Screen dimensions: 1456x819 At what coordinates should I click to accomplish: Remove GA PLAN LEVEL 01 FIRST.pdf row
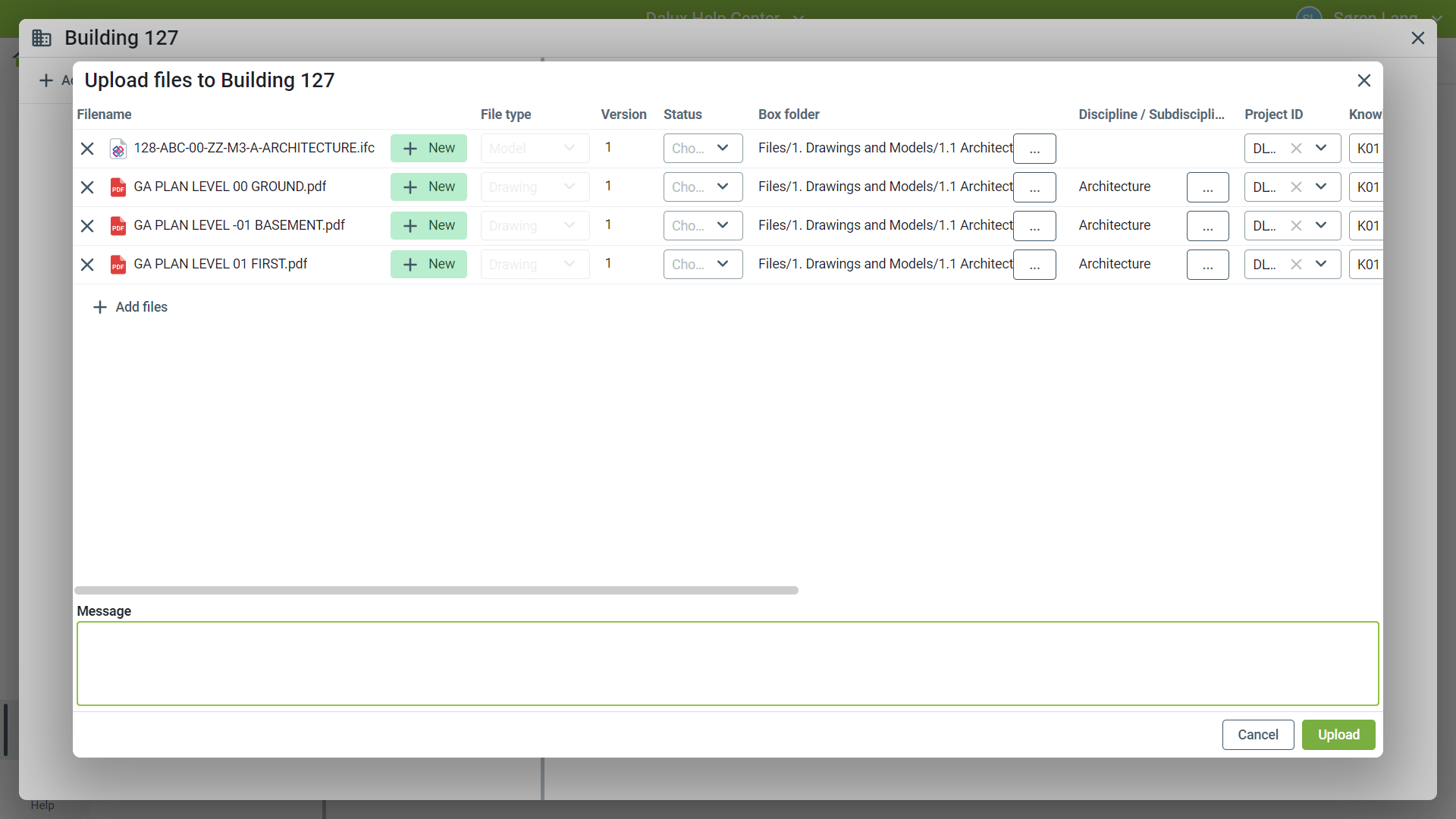(87, 265)
